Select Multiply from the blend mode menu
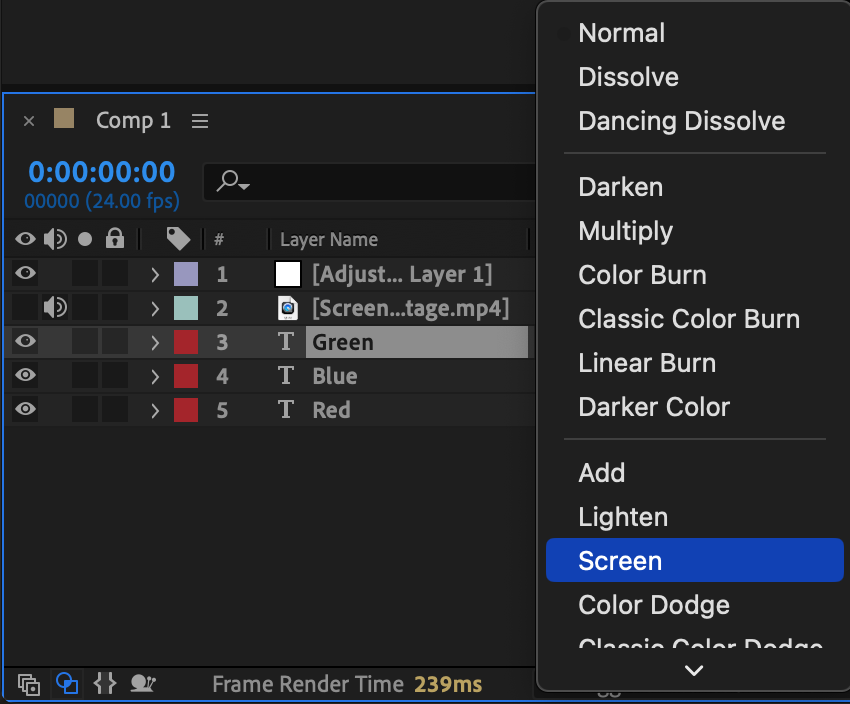This screenshot has width=850, height=704. (x=625, y=231)
